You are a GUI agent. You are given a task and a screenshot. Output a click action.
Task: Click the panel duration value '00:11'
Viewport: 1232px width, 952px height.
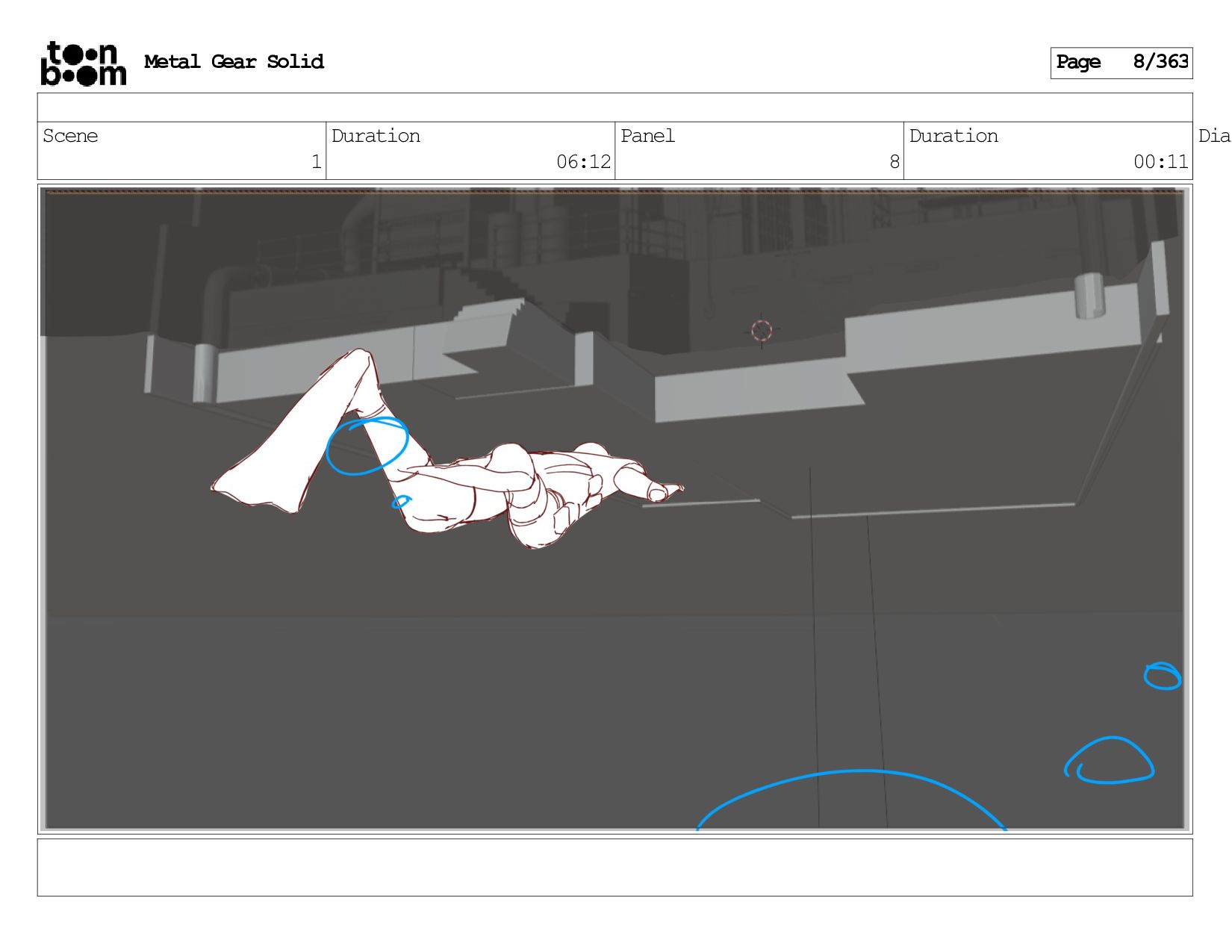click(x=1161, y=162)
